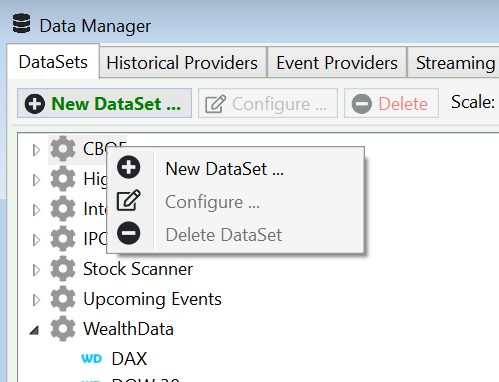
Task: Click the green New DataSet toolbar button
Action: (x=104, y=103)
